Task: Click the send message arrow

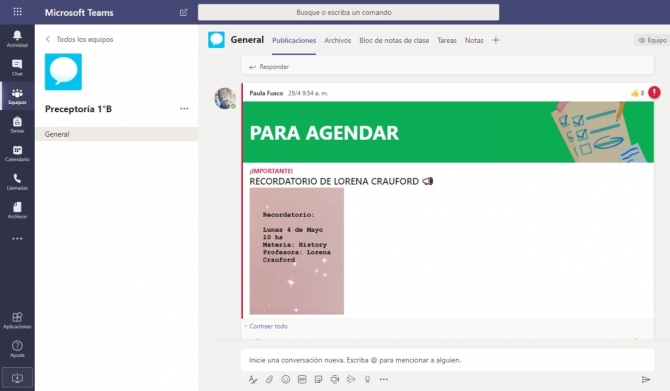Action: click(646, 379)
